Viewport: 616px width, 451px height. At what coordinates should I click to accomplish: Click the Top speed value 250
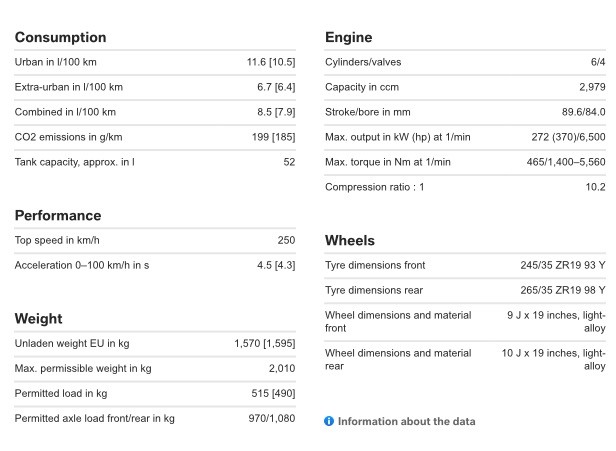[x=286, y=240]
